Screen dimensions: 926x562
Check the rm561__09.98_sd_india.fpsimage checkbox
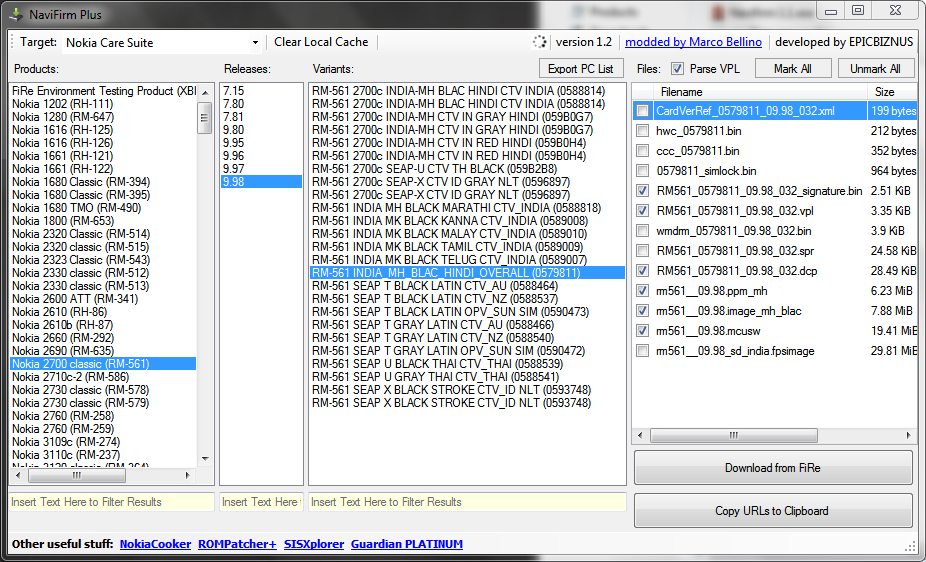point(643,351)
